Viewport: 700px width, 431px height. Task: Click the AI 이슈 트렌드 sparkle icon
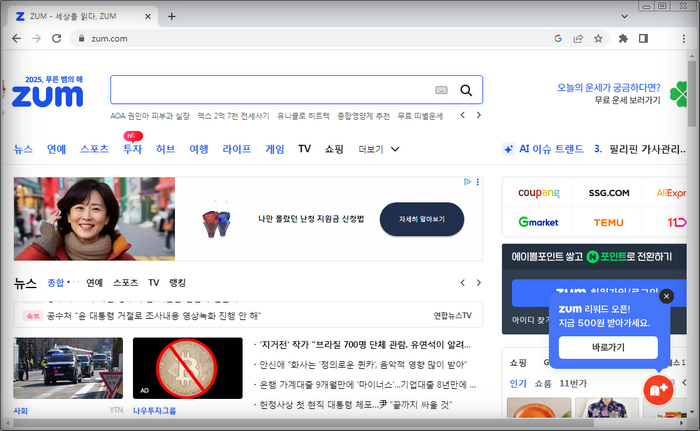[508, 149]
